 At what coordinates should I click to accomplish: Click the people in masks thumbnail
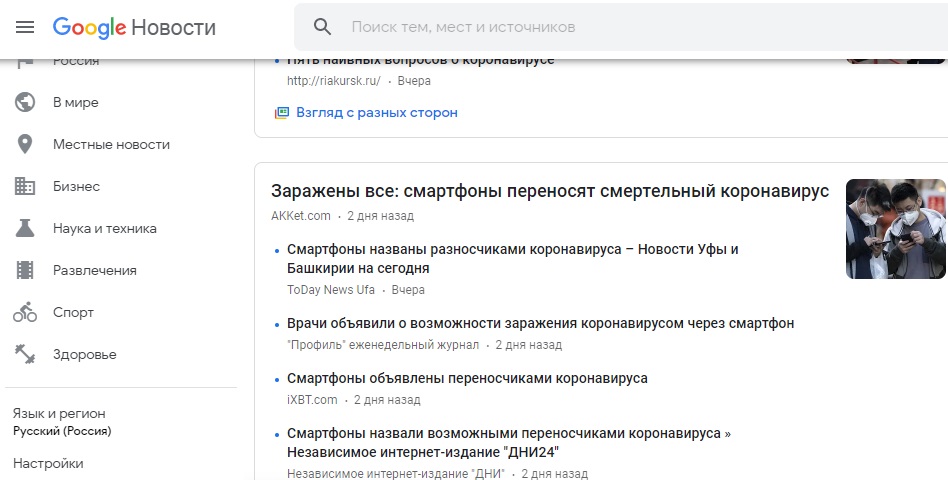(x=896, y=229)
